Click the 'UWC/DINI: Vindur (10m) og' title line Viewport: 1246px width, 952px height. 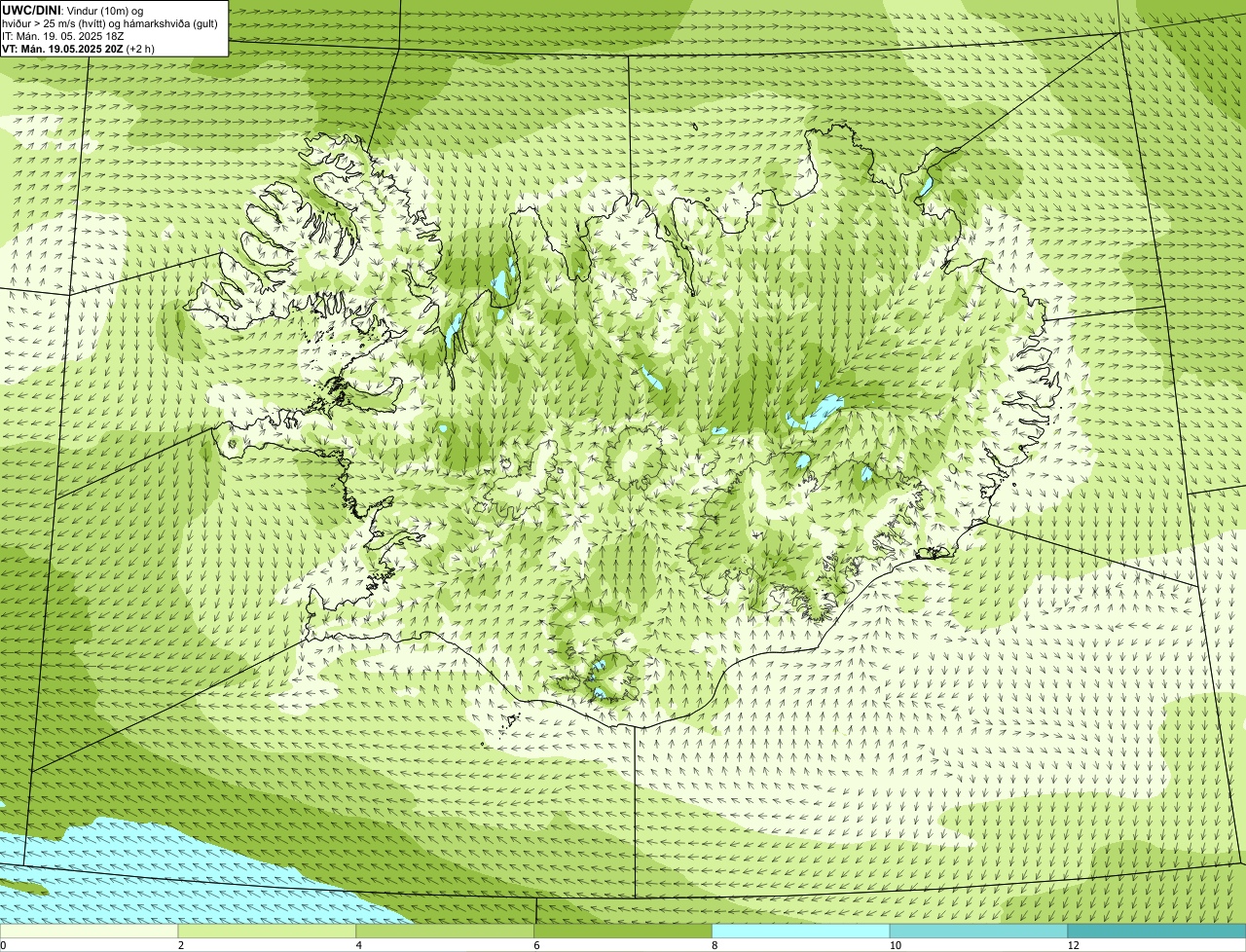pyautogui.click(x=73, y=11)
